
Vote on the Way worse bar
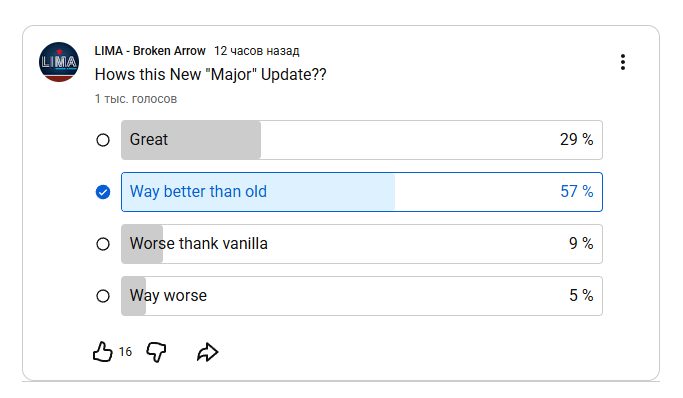tap(362, 296)
